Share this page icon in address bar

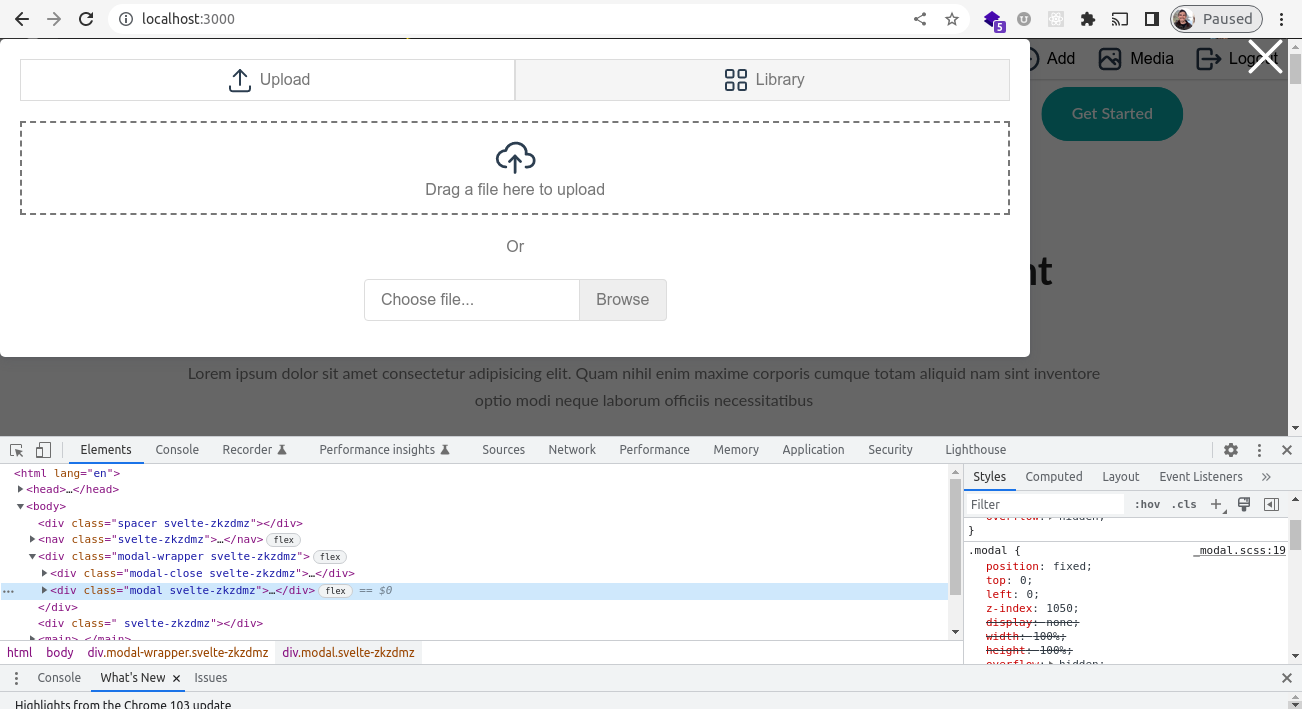point(920,19)
